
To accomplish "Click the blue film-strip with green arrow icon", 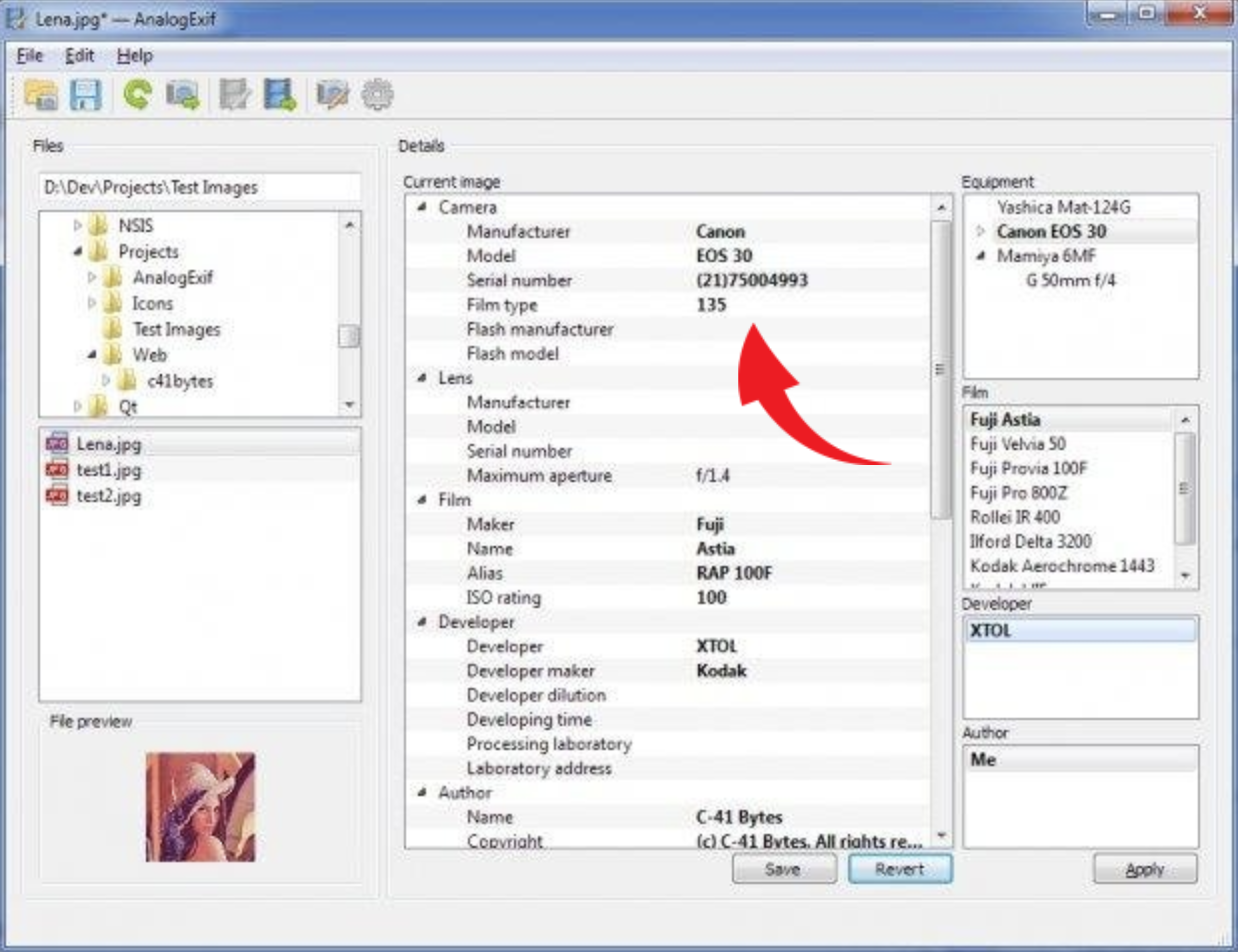I will (279, 96).
